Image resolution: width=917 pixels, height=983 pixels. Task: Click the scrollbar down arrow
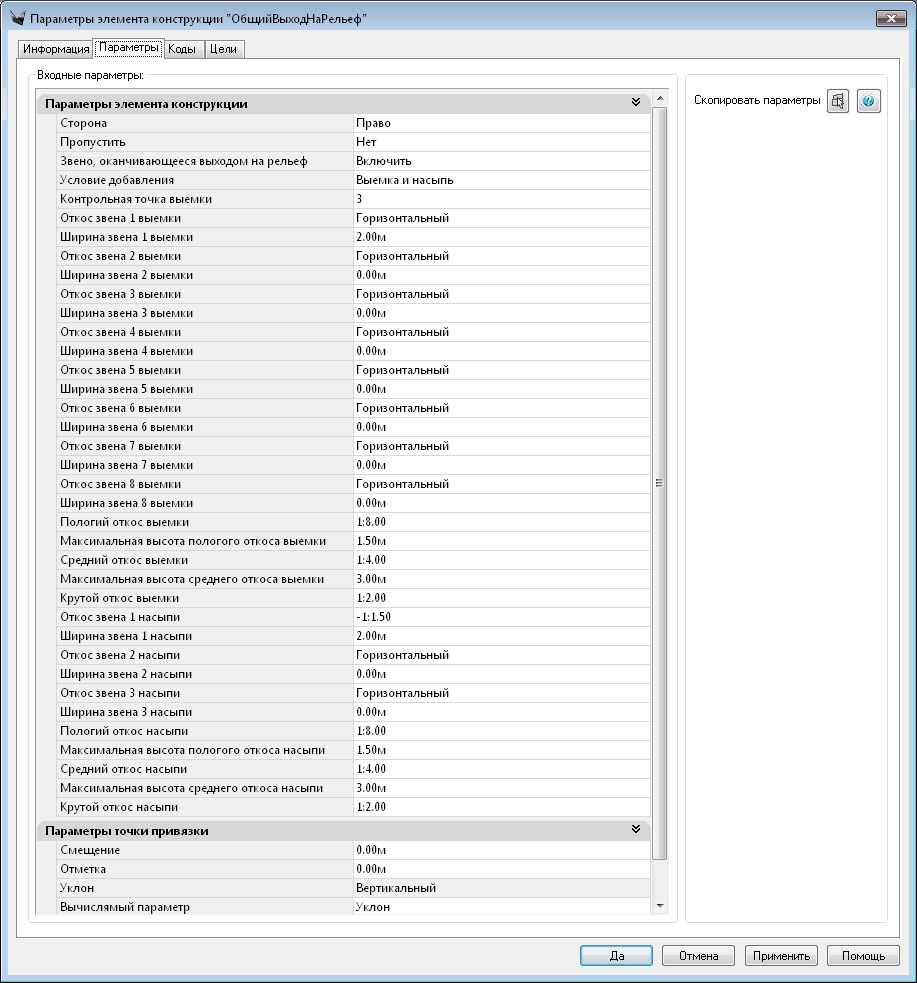[x=659, y=905]
